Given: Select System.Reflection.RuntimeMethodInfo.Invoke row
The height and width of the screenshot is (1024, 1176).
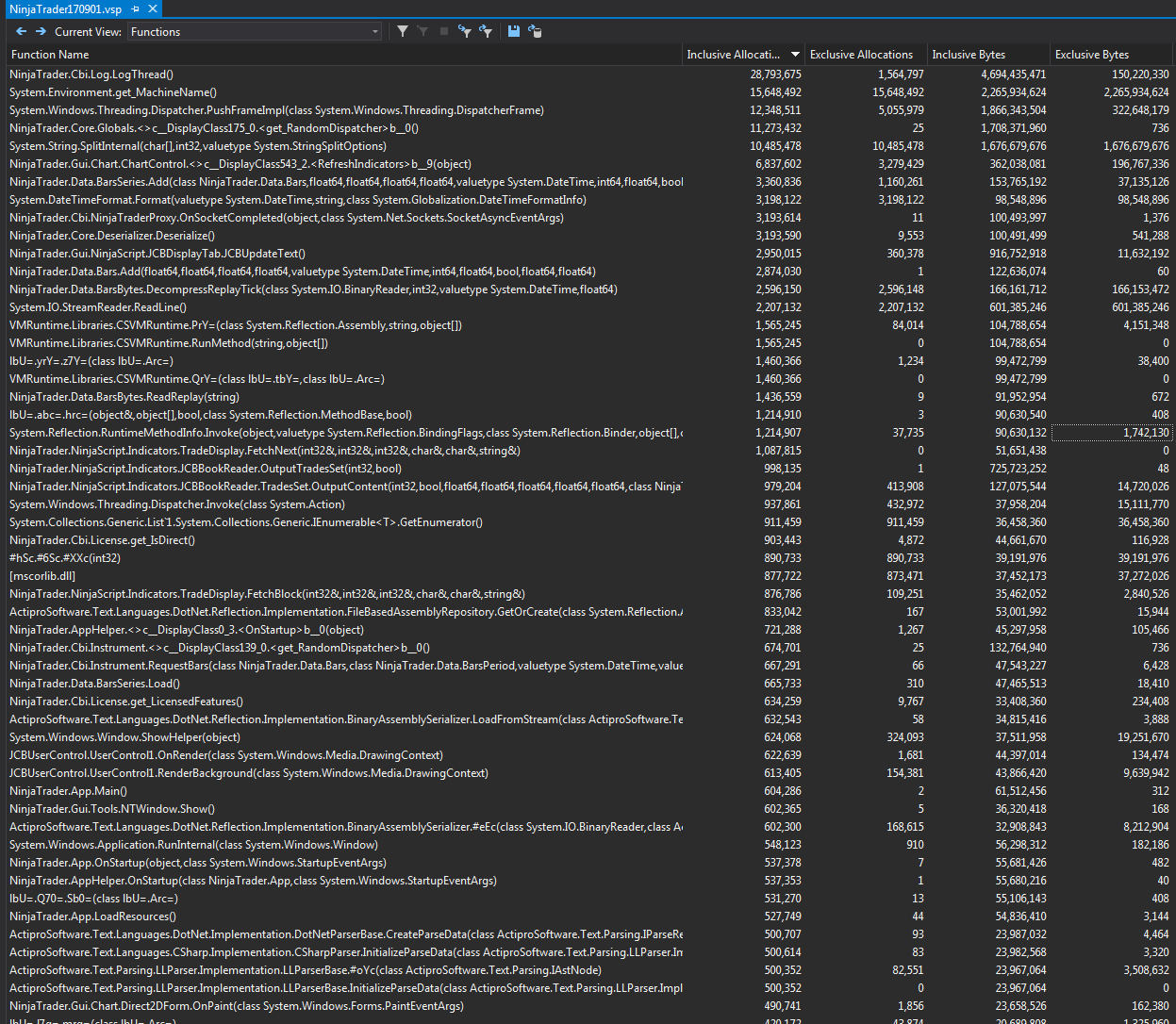Looking at the screenshot, I should (x=588, y=433).
